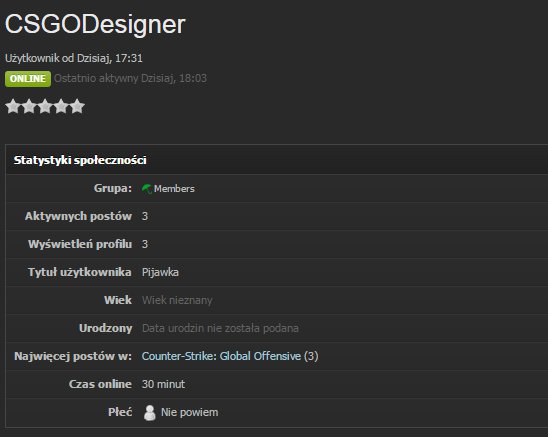The width and height of the screenshot is (548, 437).
Task: Click the Aktywnych postów row label
Action: coord(78,216)
